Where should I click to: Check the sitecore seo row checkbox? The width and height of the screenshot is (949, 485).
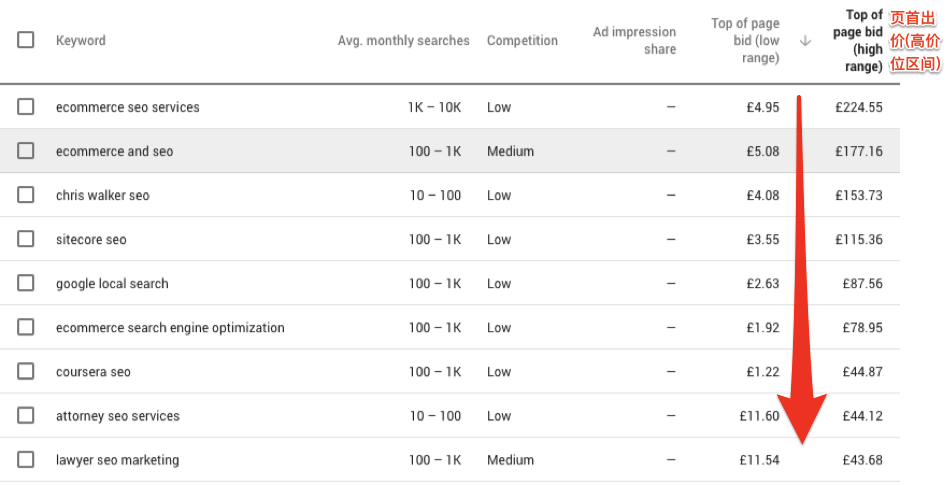[26, 239]
